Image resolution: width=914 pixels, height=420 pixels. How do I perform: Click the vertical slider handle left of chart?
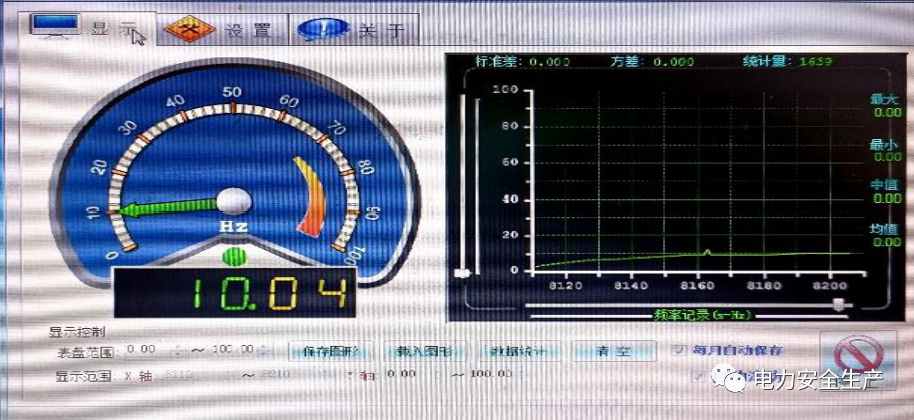[x=462, y=273]
